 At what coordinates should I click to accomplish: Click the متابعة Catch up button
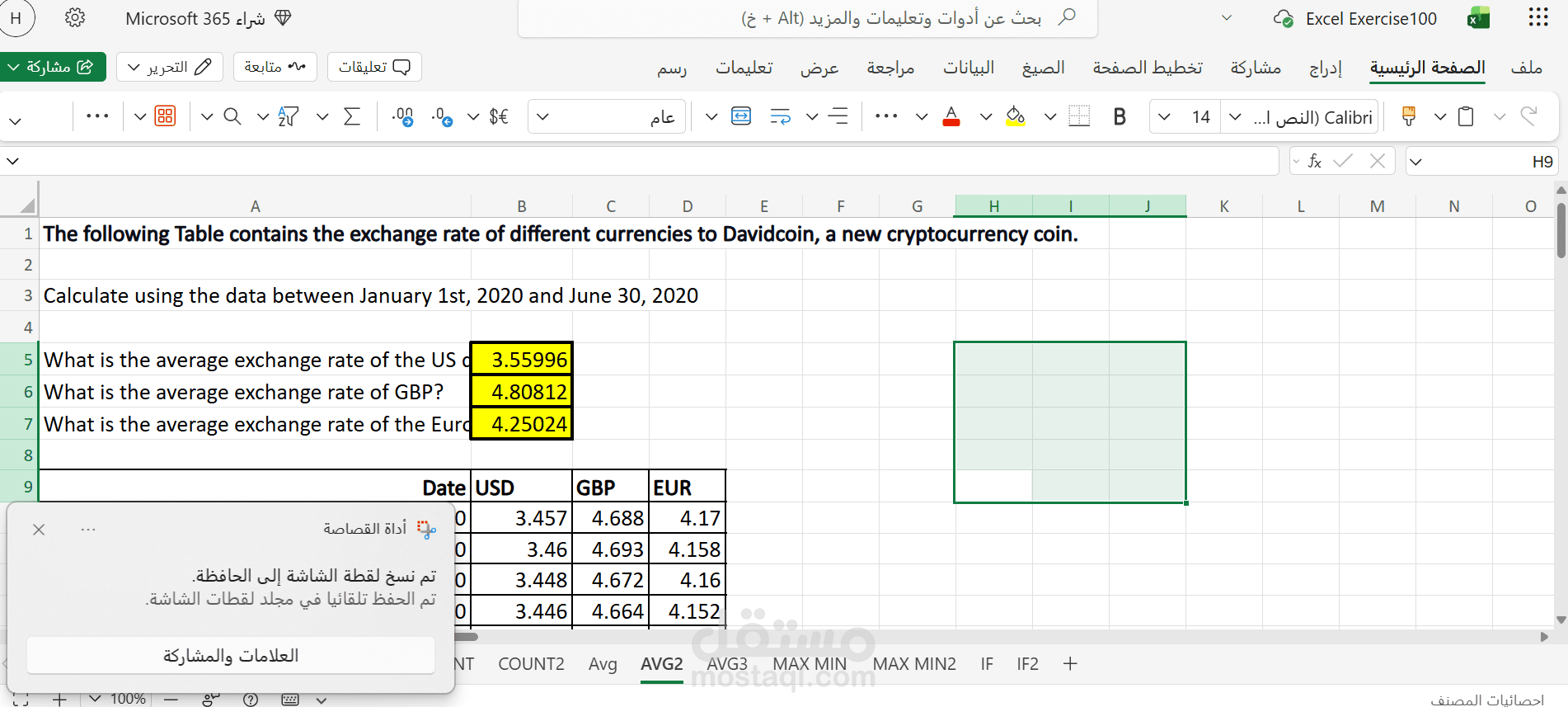[x=275, y=67]
